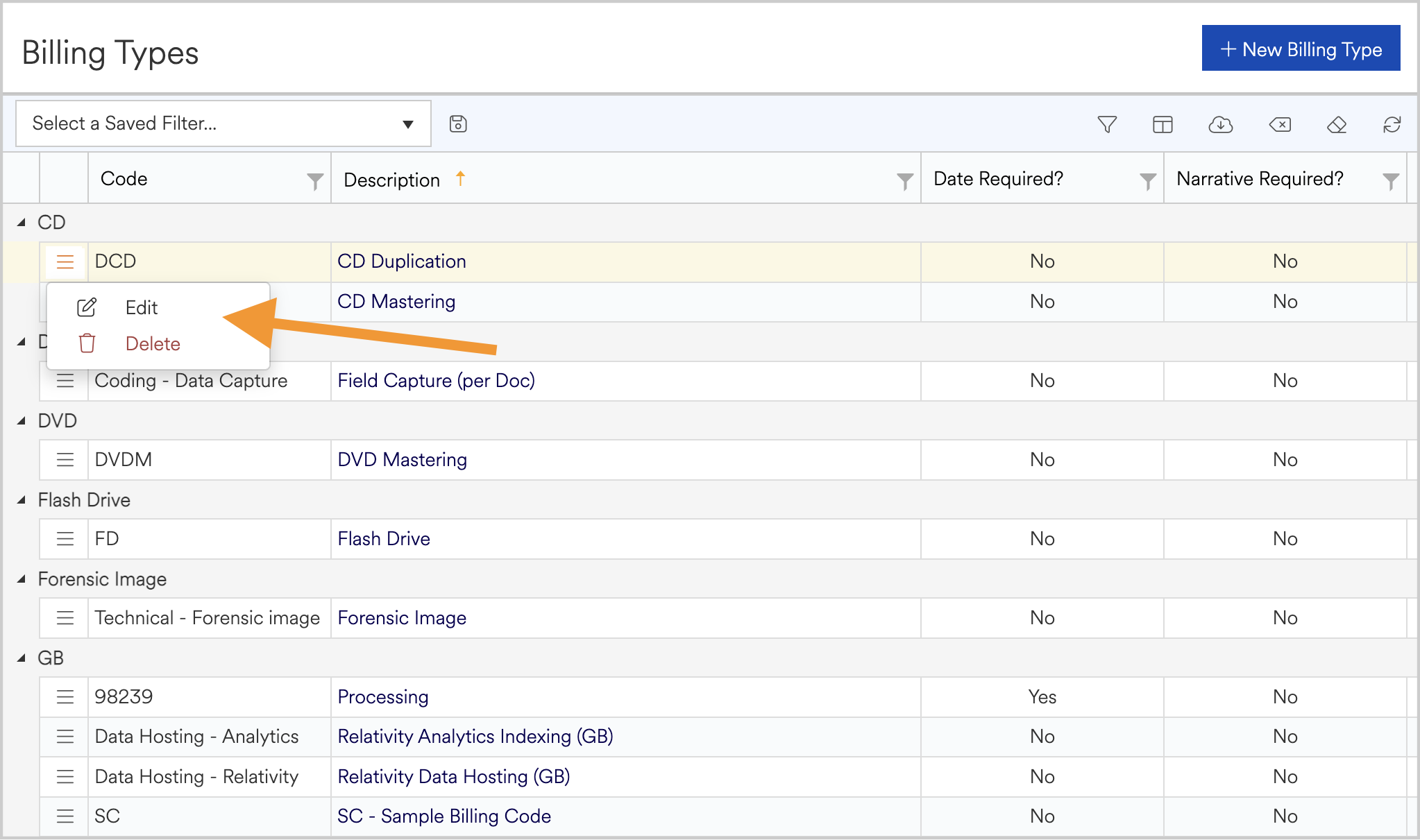Open the column chooser icon
1420x840 pixels.
tap(1163, 124)
